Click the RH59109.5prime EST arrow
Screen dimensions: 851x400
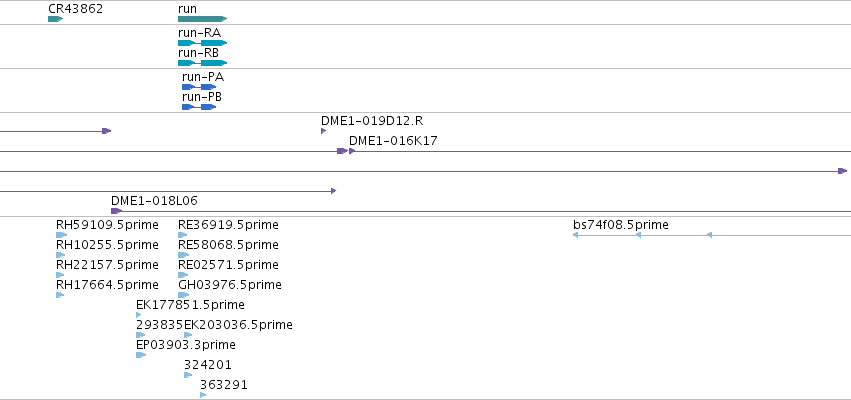pos(61,235)
